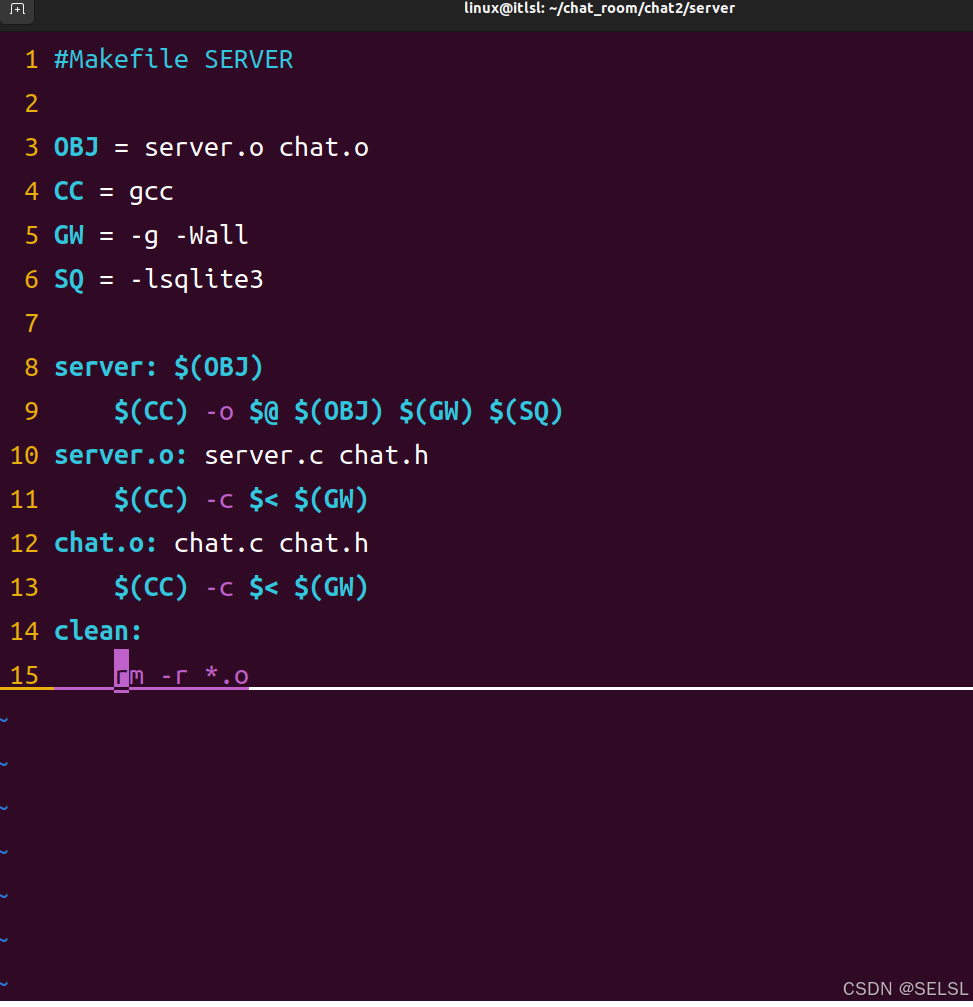973x1007 pixels.
Task: Click the terminal title bar text
Action: (x=599, y=8)
